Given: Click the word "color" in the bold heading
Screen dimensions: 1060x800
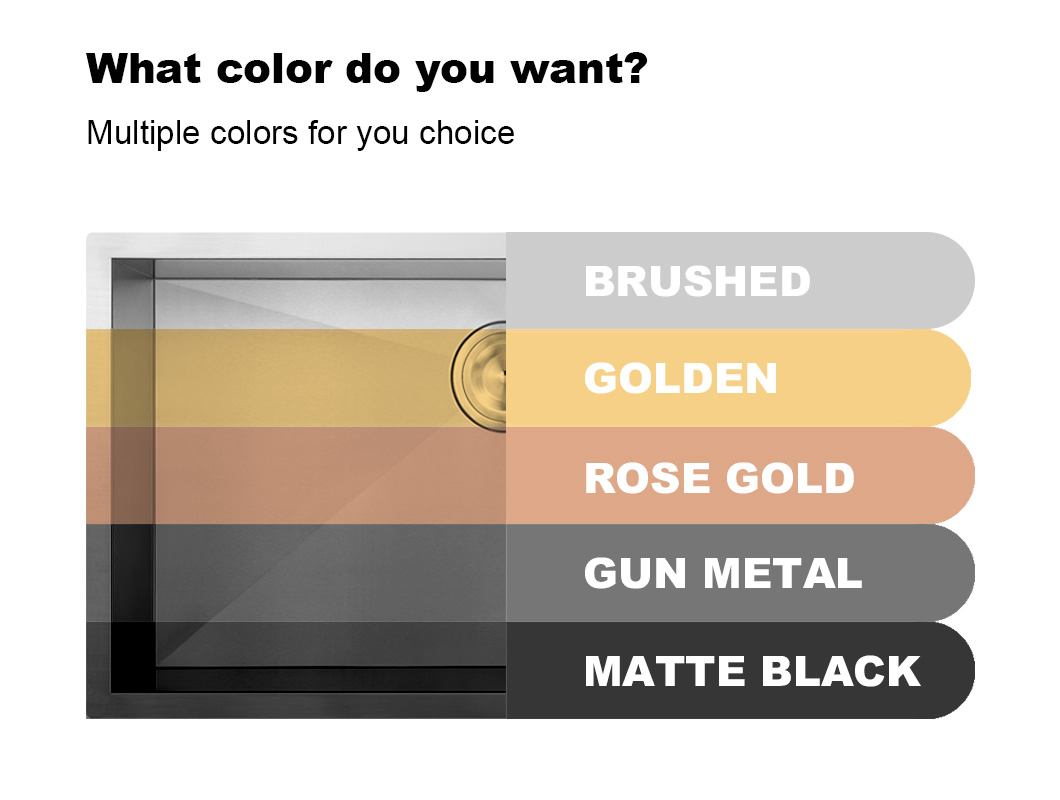Looking at the screenshot, I should point(274,69).
